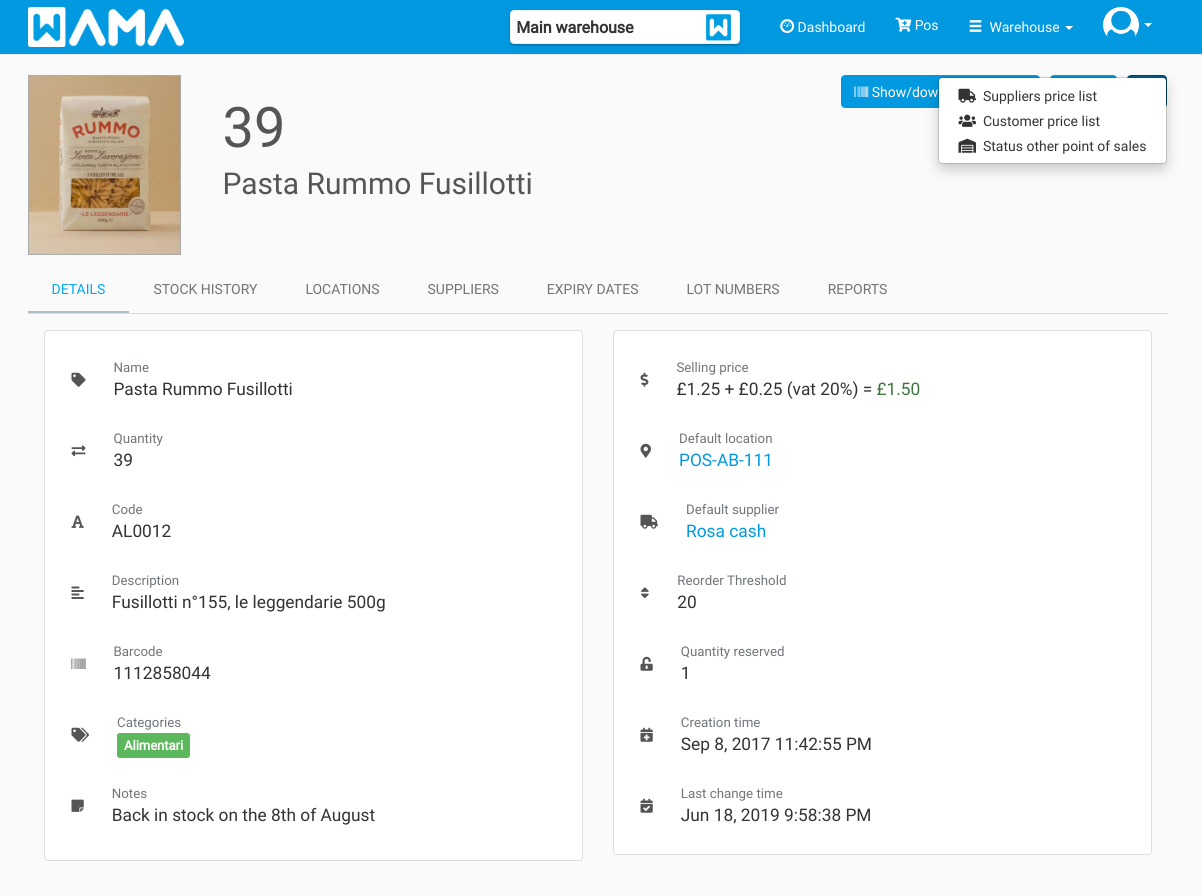This screenshot has height=896, width=1202.
Task: Click the truck icon beside Default supplier
Action: pyautogui.click(x=648, y=522)
